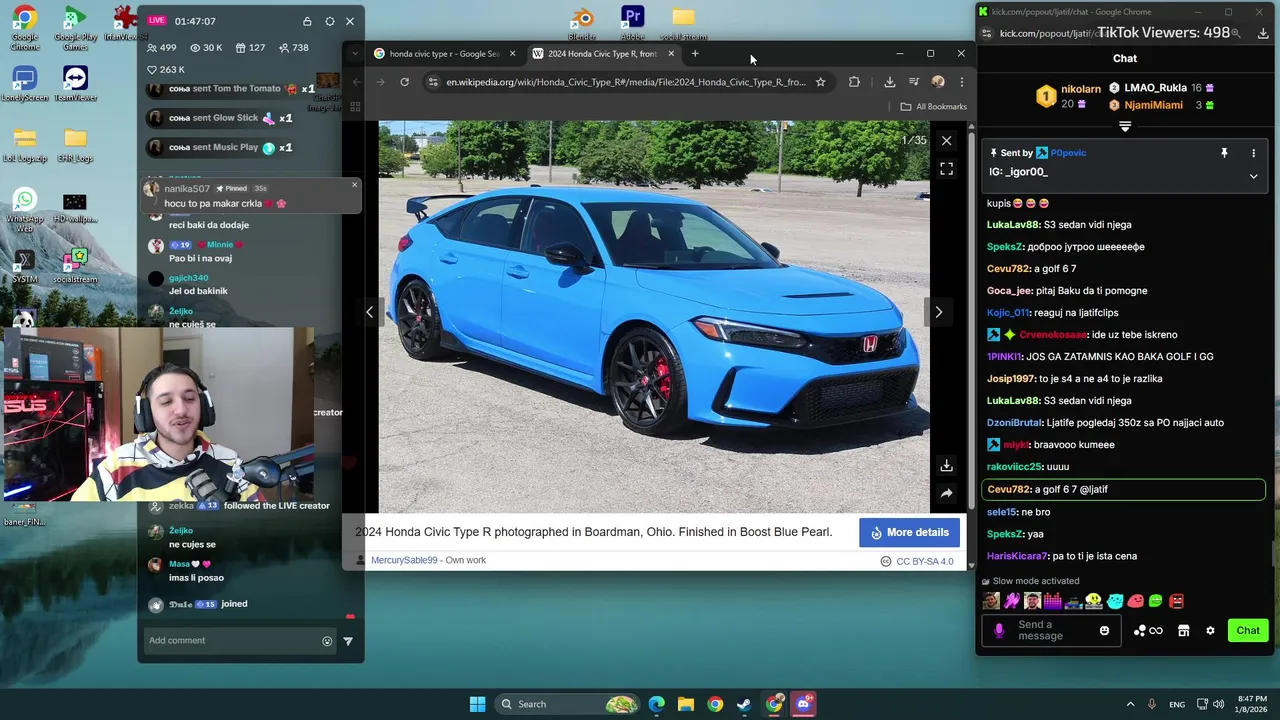Image resolution: width=1280 pixels, height=720 pixels.
Task: Close the TikTok Live studio panel
Action: click(x=350, y=21)
